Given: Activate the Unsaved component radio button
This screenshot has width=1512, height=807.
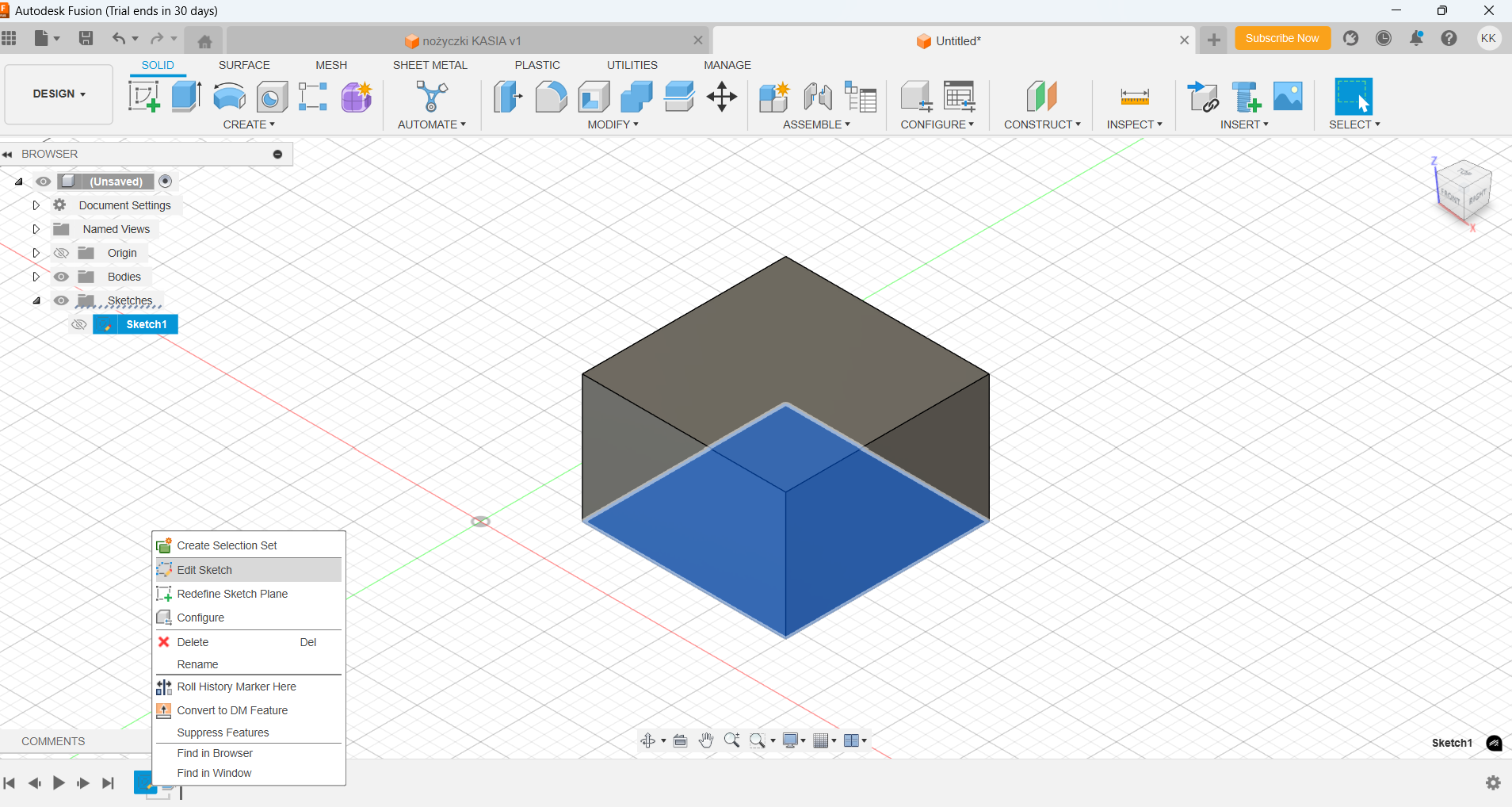Looking at the screenshot, I should [166, 182].
